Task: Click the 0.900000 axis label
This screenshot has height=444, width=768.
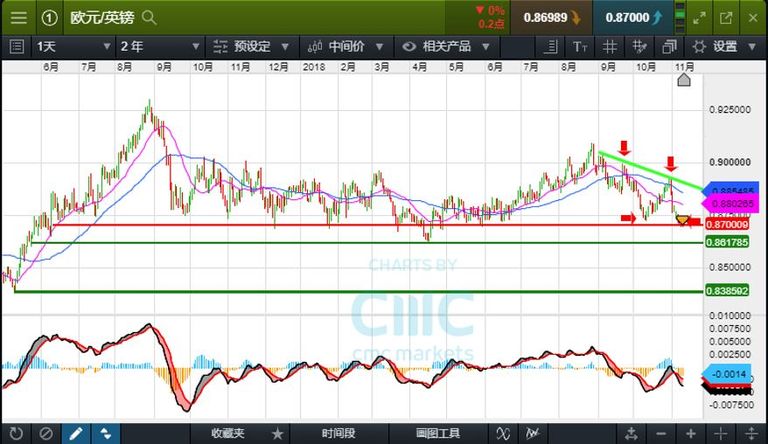Action: [730, 162]
